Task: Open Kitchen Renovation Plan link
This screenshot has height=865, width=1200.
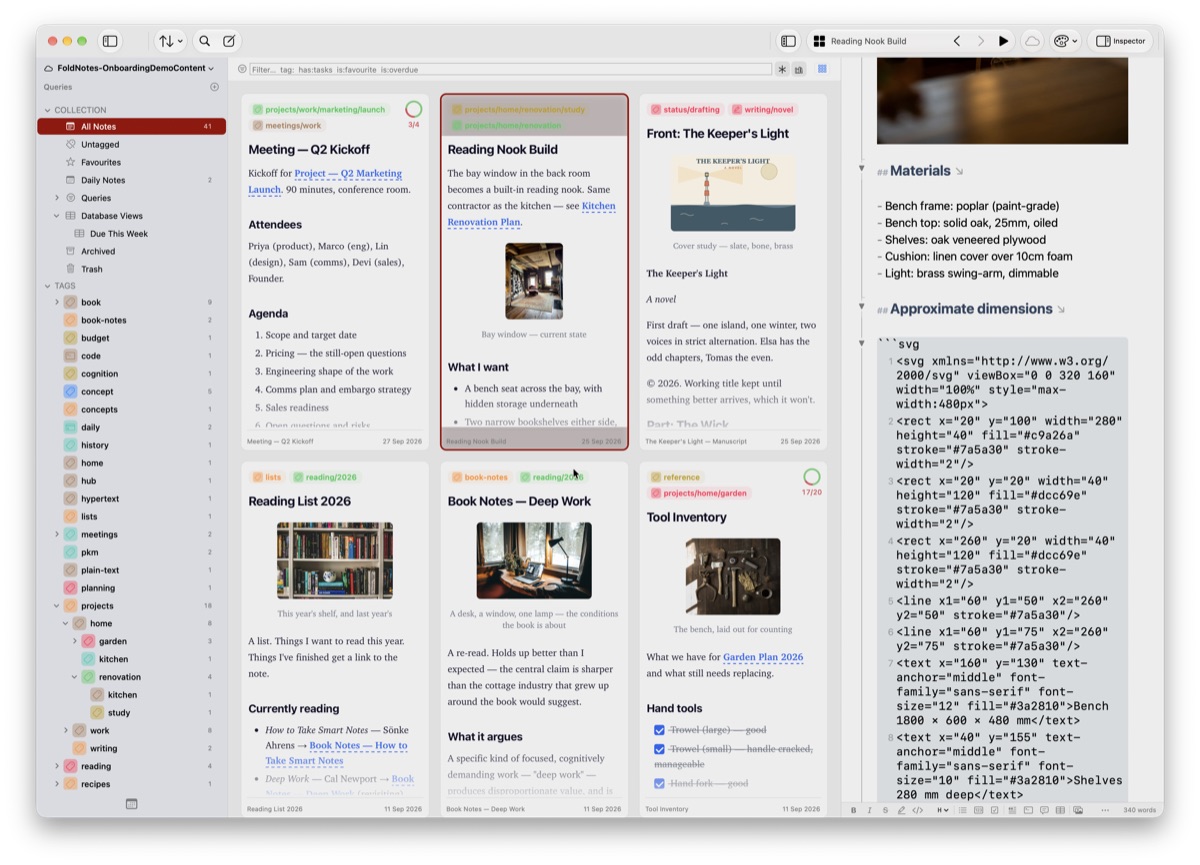Action: click(530, 214)
